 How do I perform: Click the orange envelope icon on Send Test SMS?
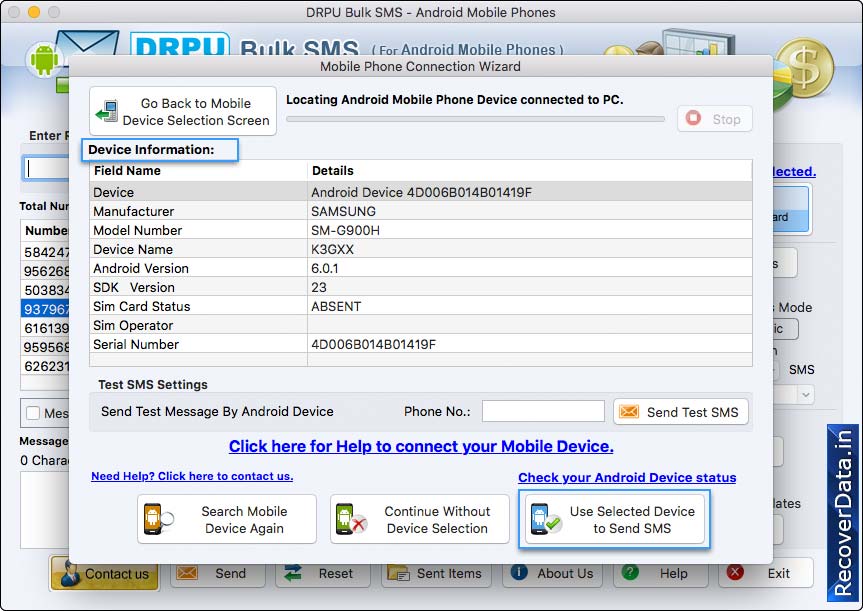click(x=629, y=412)
